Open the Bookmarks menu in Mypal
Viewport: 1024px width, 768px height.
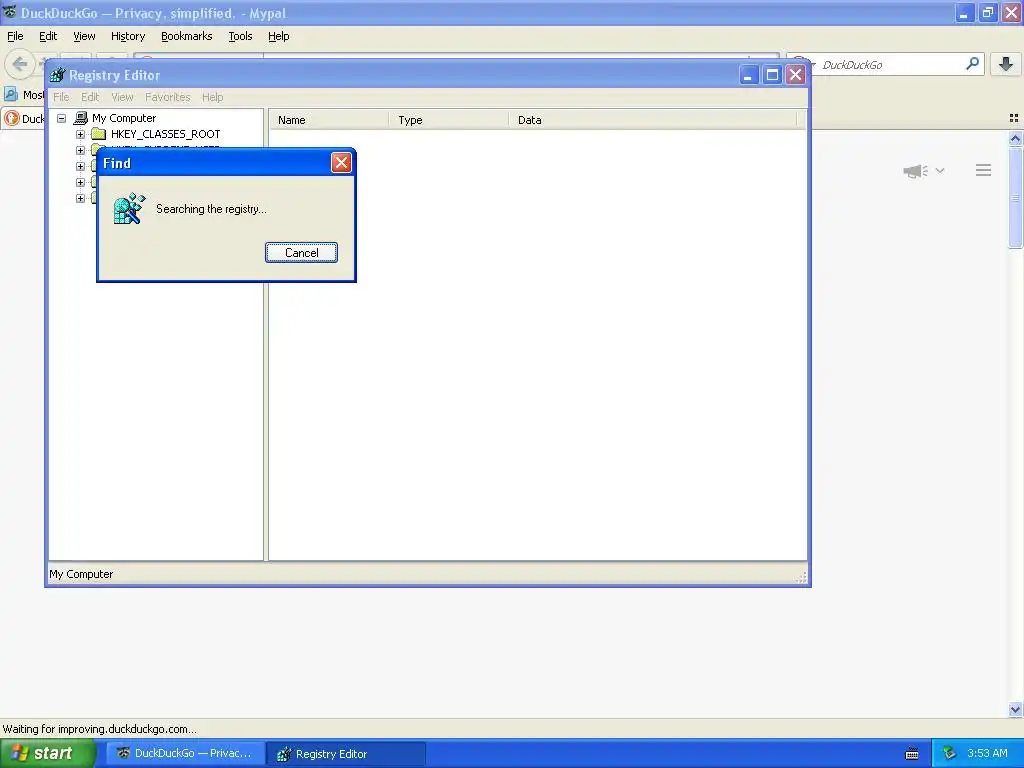coord(187,36)
